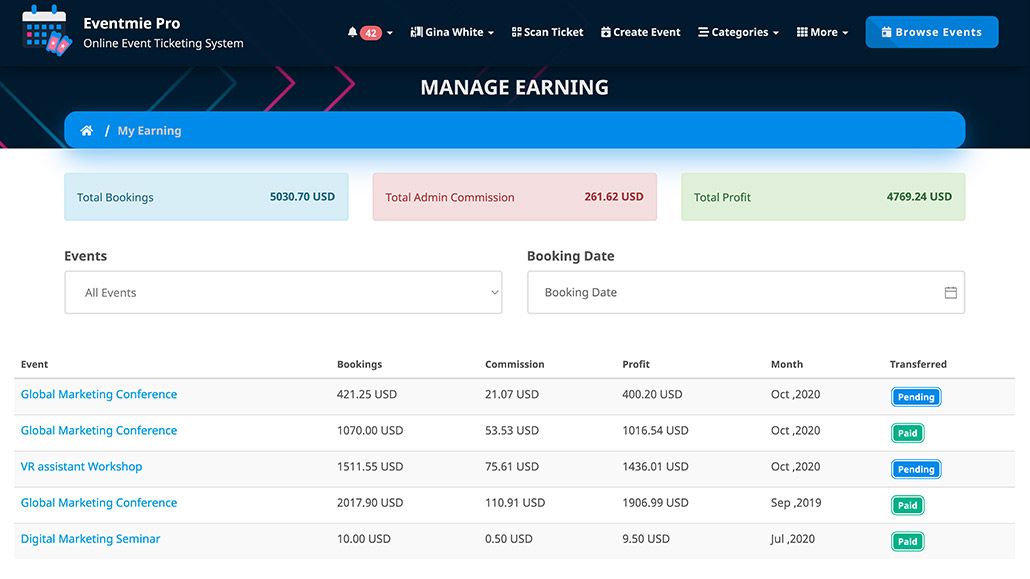The height and width of the screenshot is (579, 1030).
Task: Click the Categories list icon
Action: click(x=705, y=31)
